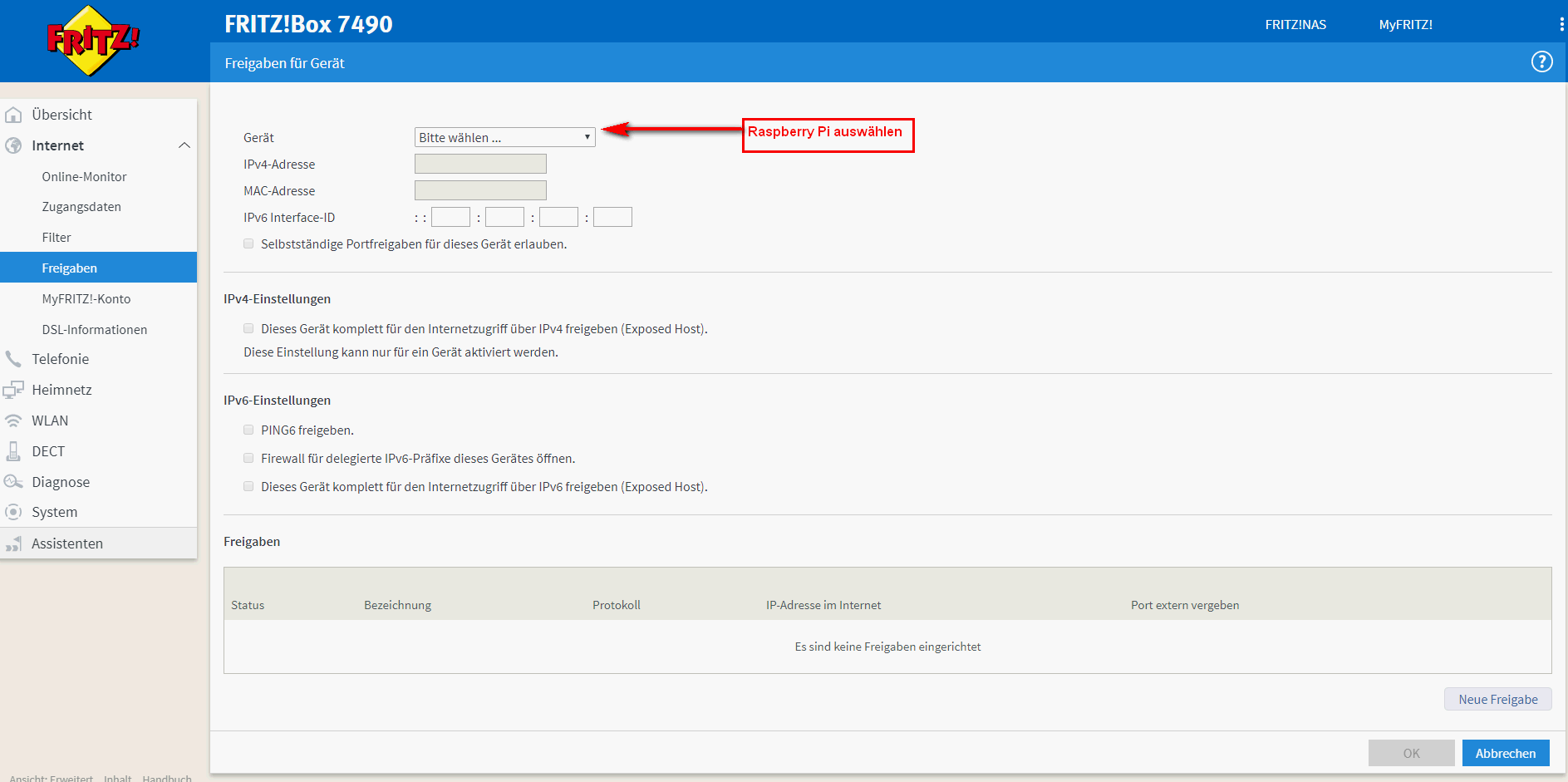The image size is (1568, 782).
Task: Open the Online-Monitor submenu item
Action: point(85,177)
